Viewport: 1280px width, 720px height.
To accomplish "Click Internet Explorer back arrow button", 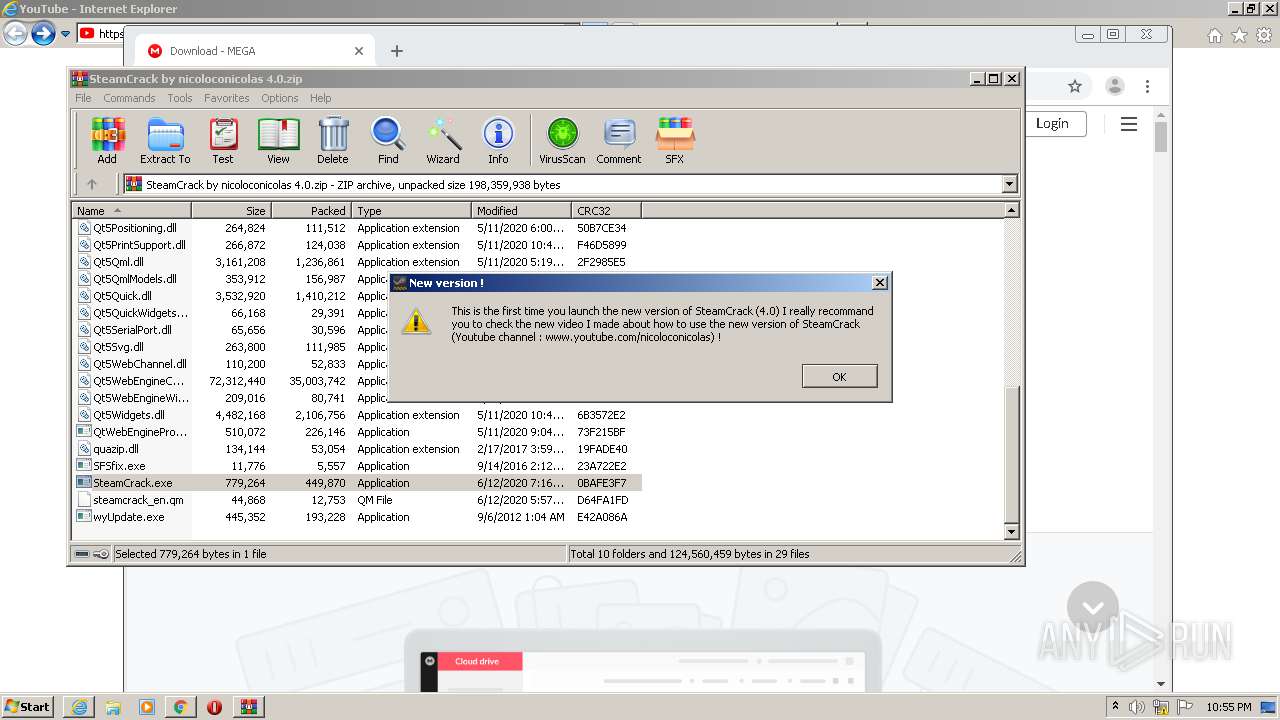I will (x=15, y=34).
